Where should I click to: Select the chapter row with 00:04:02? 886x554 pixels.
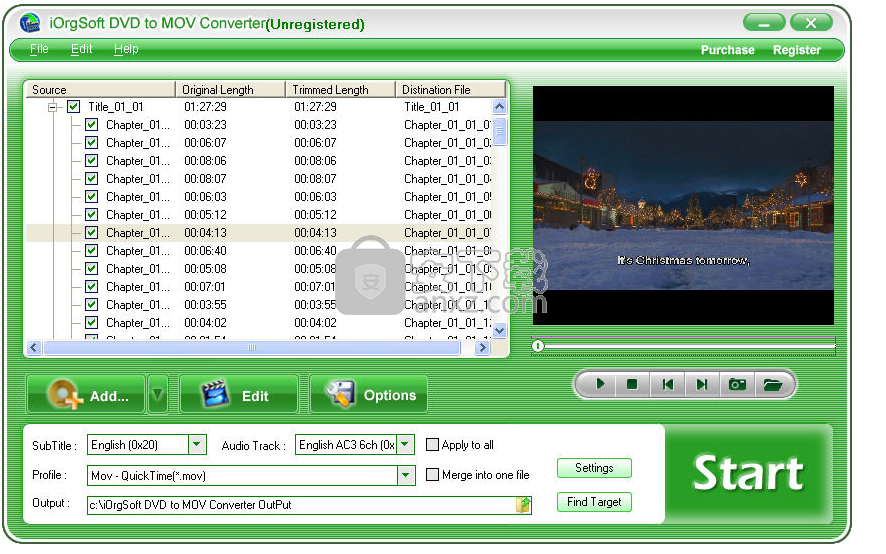259,323
